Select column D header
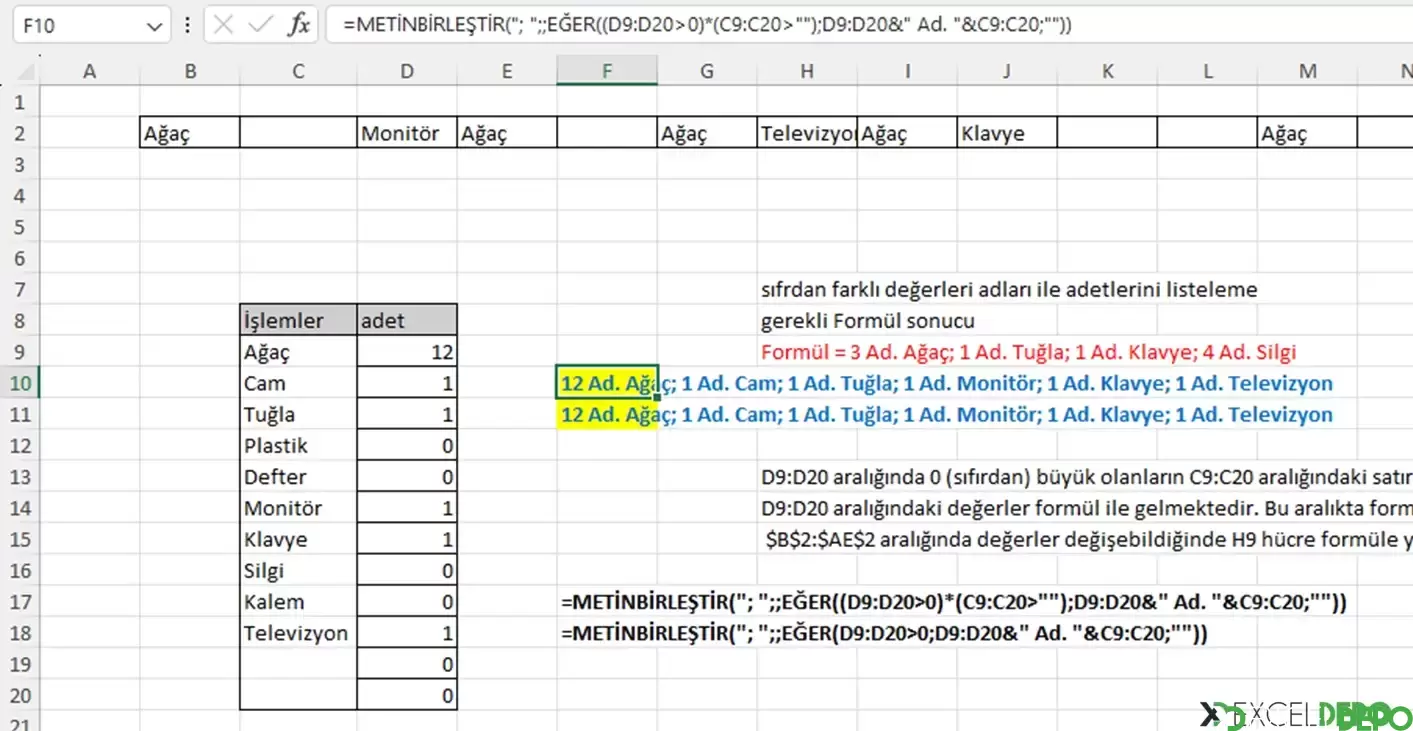The image size is (1413, 731). tap(407, 71)
